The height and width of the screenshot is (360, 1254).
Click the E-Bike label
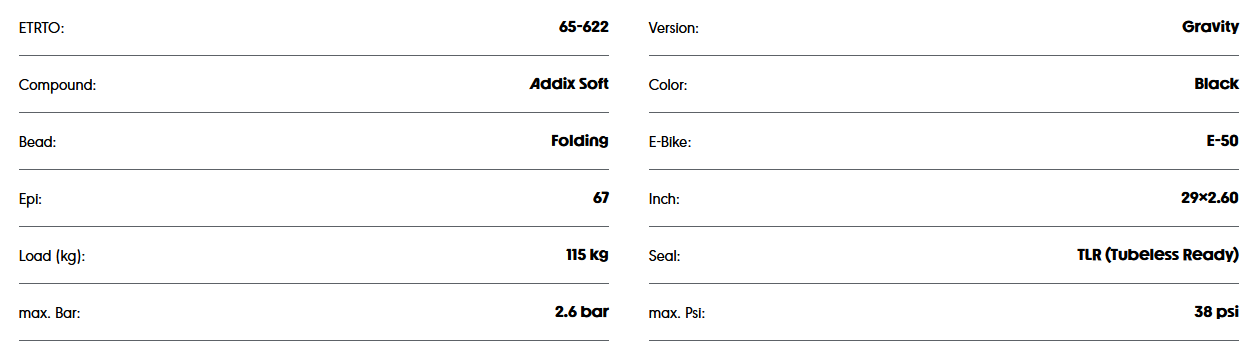[670, 142]
